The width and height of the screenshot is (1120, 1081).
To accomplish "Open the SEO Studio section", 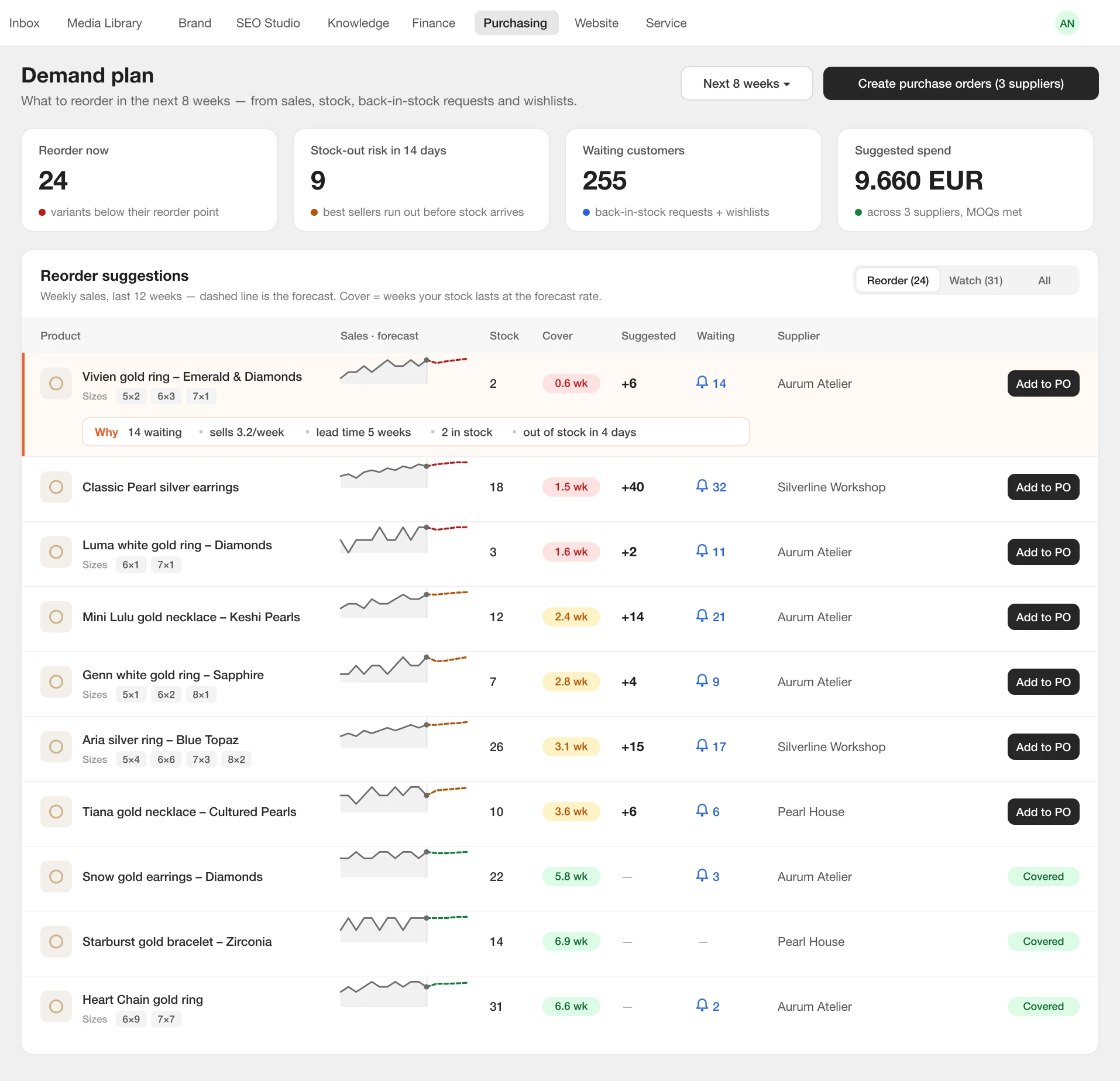I will (x=268, y=23).
